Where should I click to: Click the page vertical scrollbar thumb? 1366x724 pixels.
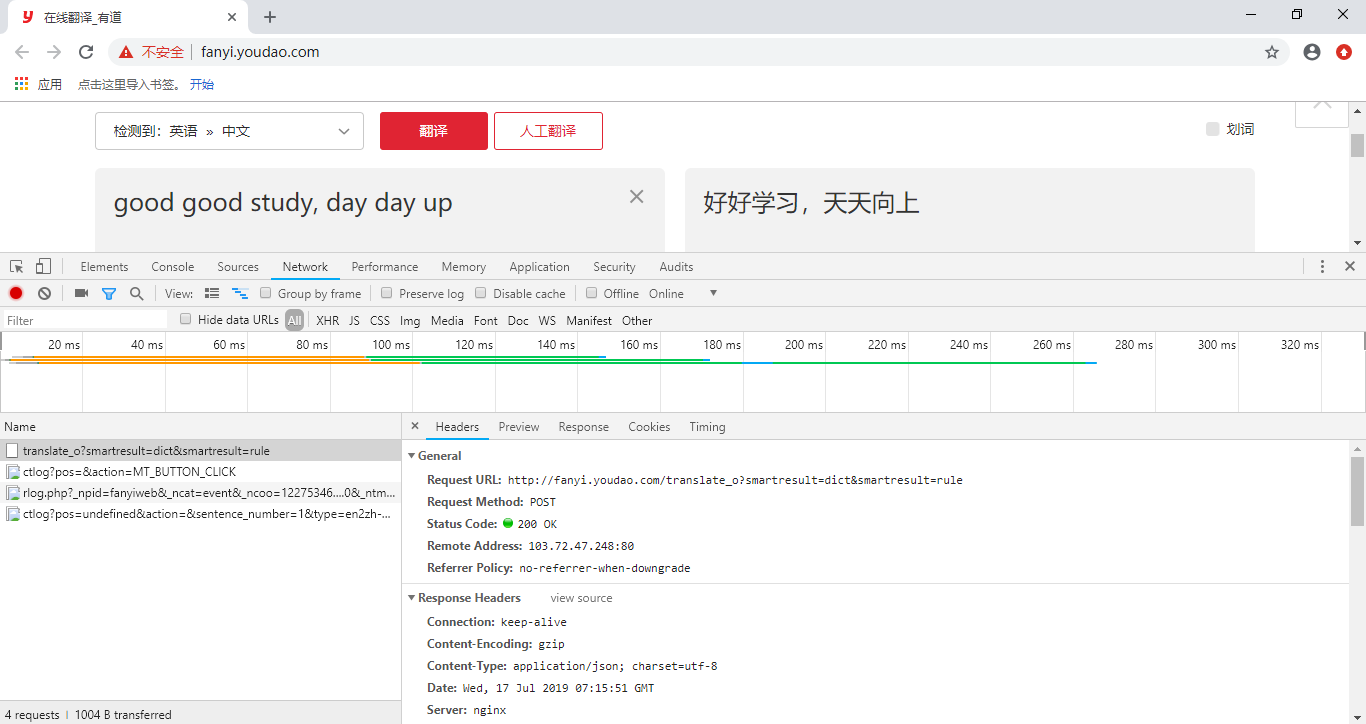[x=1357, y=145]
